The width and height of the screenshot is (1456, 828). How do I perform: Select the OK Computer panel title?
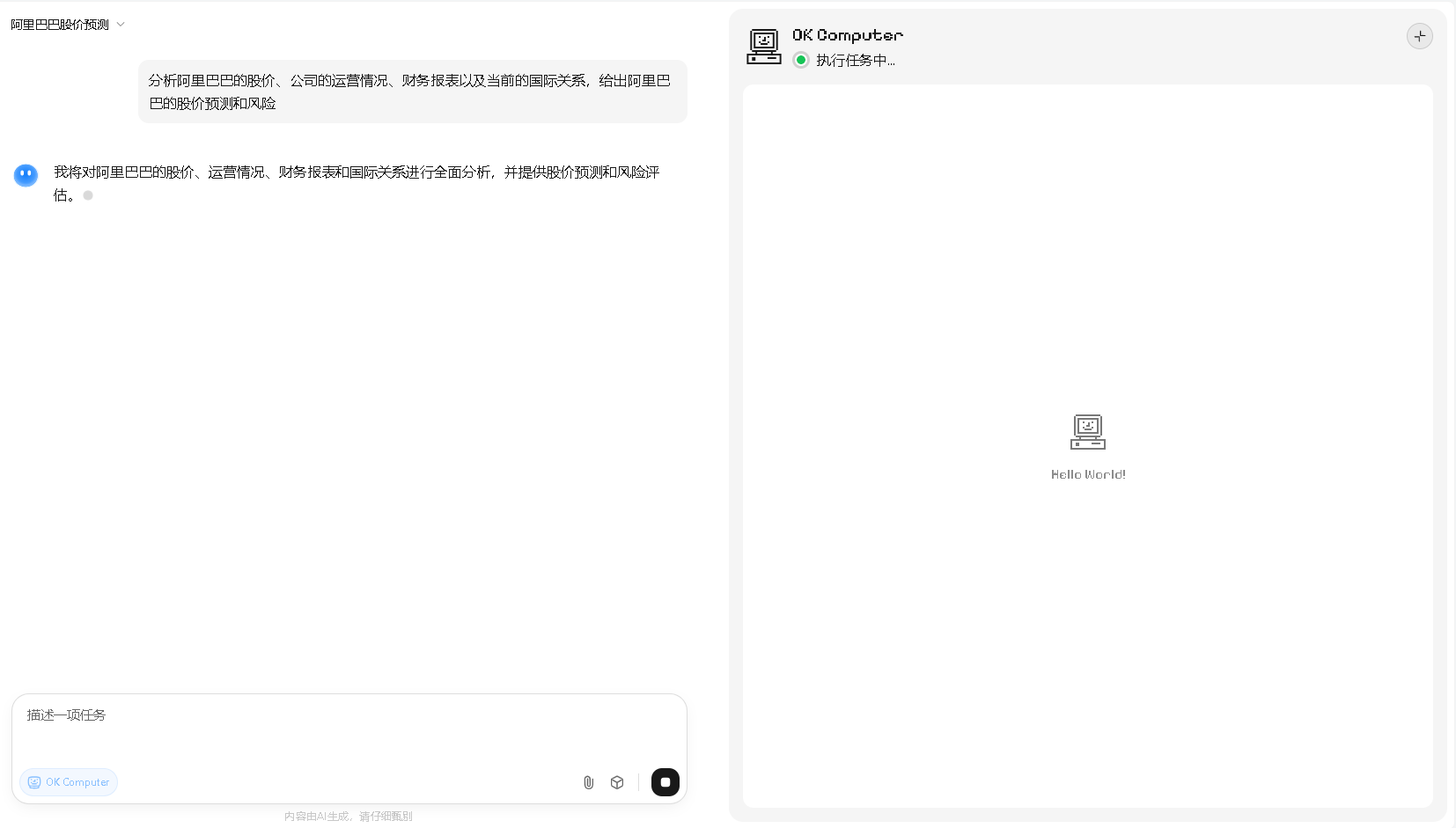[x=847, y=35]
